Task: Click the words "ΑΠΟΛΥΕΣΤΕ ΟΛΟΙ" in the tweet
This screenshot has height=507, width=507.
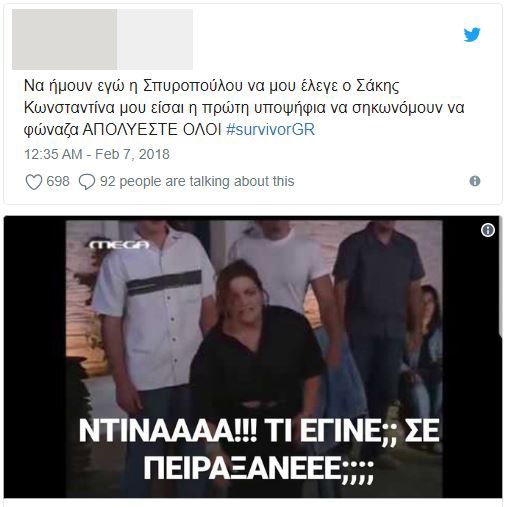Action: click(x=152, y=130)
